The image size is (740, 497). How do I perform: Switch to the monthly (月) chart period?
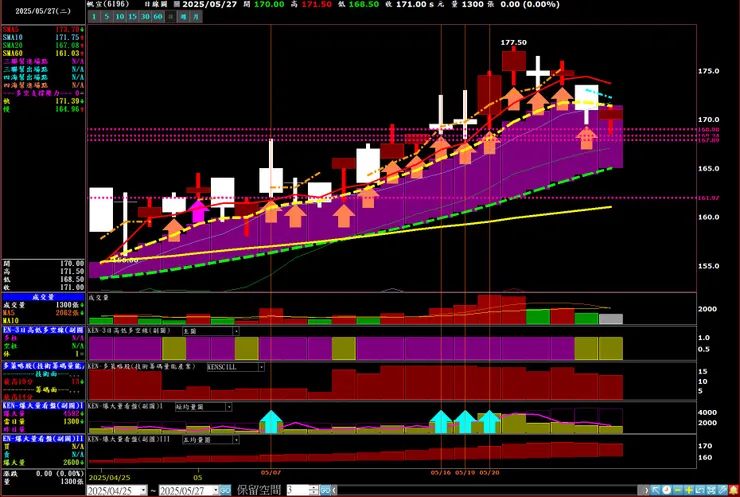coord(196,17)
